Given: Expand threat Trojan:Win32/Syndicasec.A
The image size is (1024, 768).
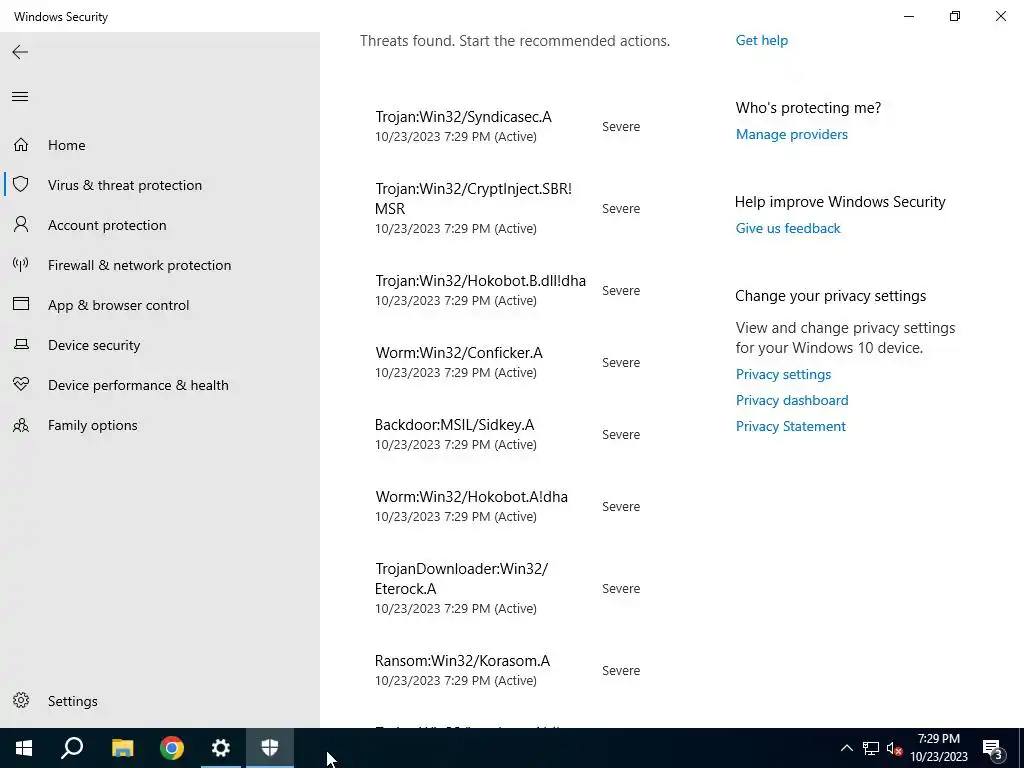Looking at the screenshot, I should tap(507, 126).
